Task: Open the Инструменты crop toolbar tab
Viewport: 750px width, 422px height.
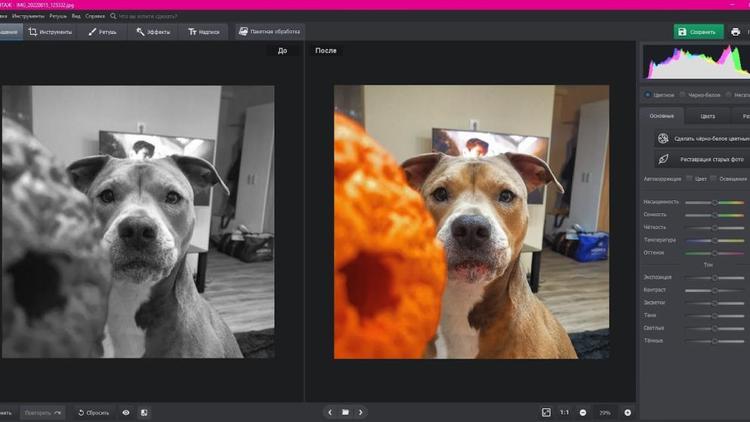Action: tap(50, 32)
